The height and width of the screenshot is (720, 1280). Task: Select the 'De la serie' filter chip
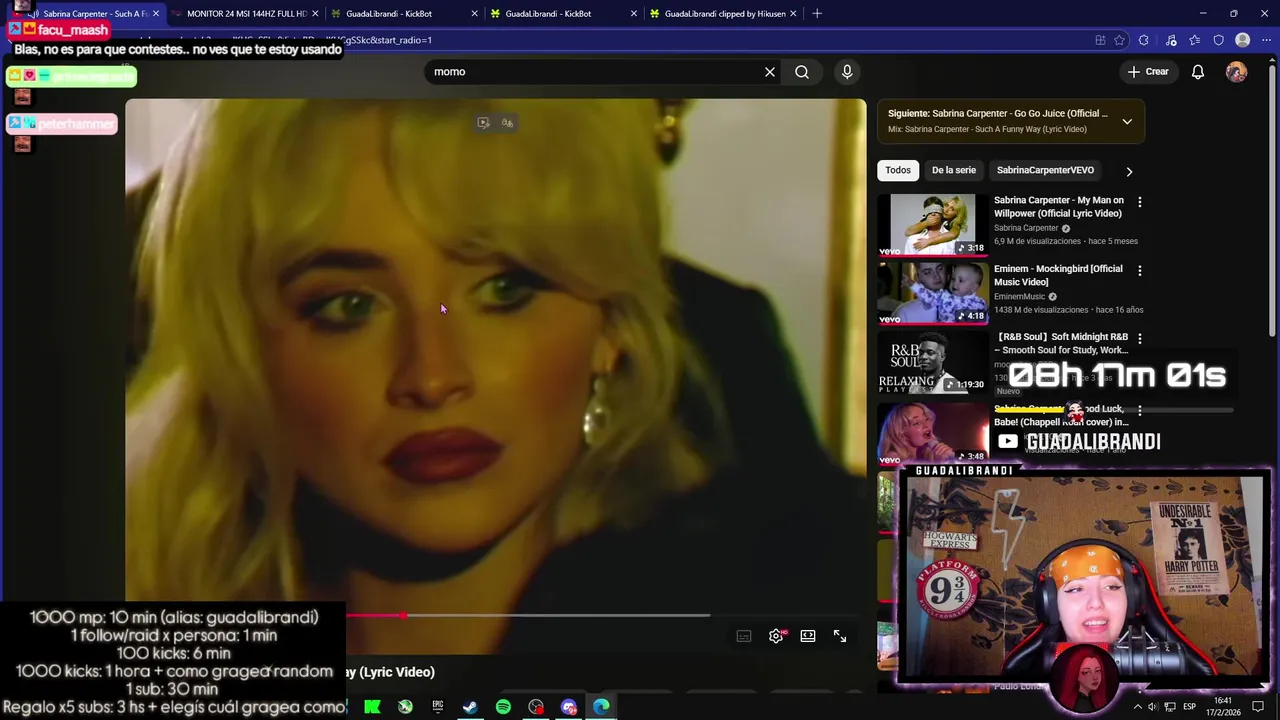[x=954, y=170]
